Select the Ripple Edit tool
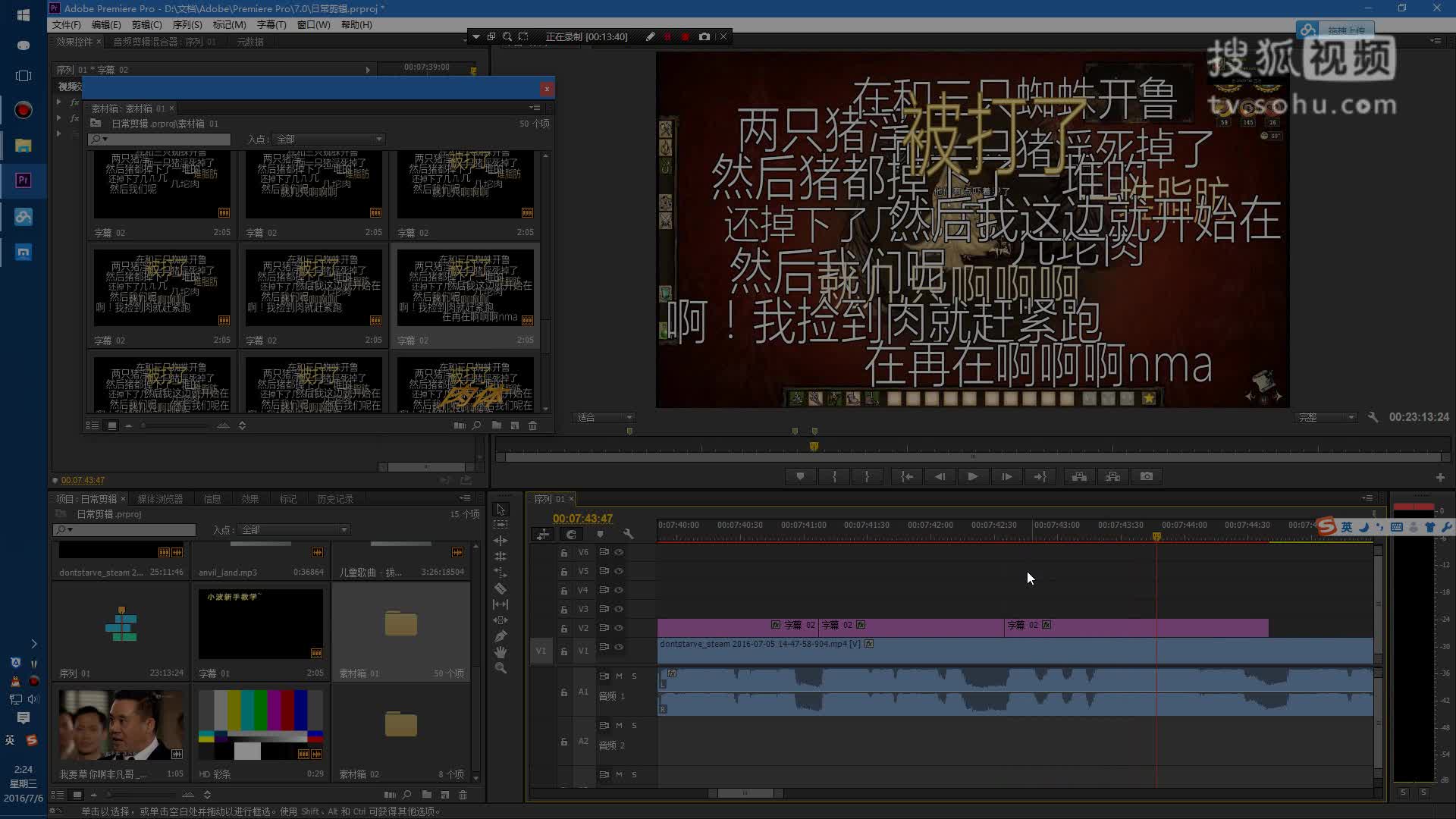 point(500,541)
